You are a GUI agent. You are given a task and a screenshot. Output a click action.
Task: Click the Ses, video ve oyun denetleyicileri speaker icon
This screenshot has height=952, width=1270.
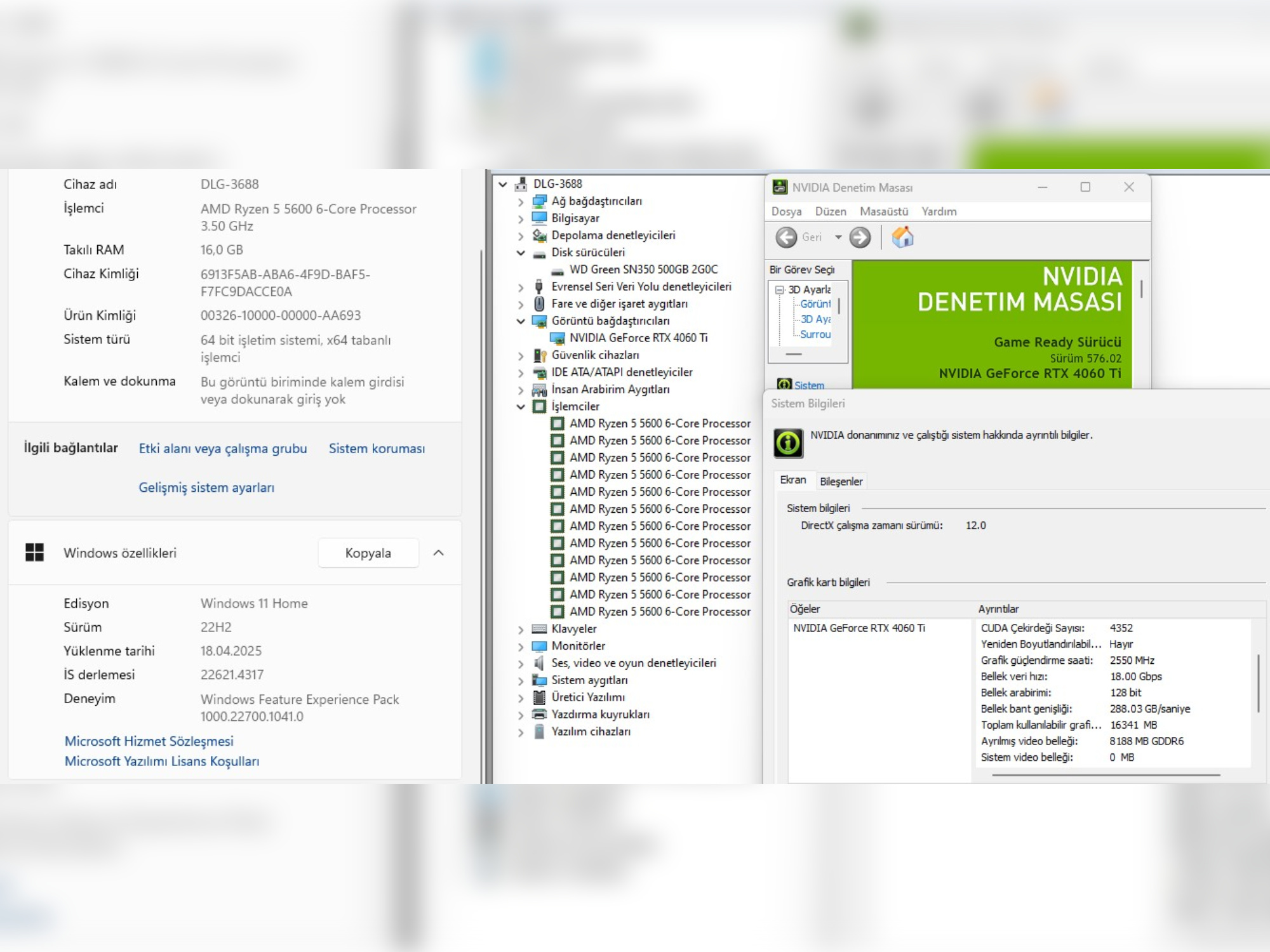(x=539, y=663)
